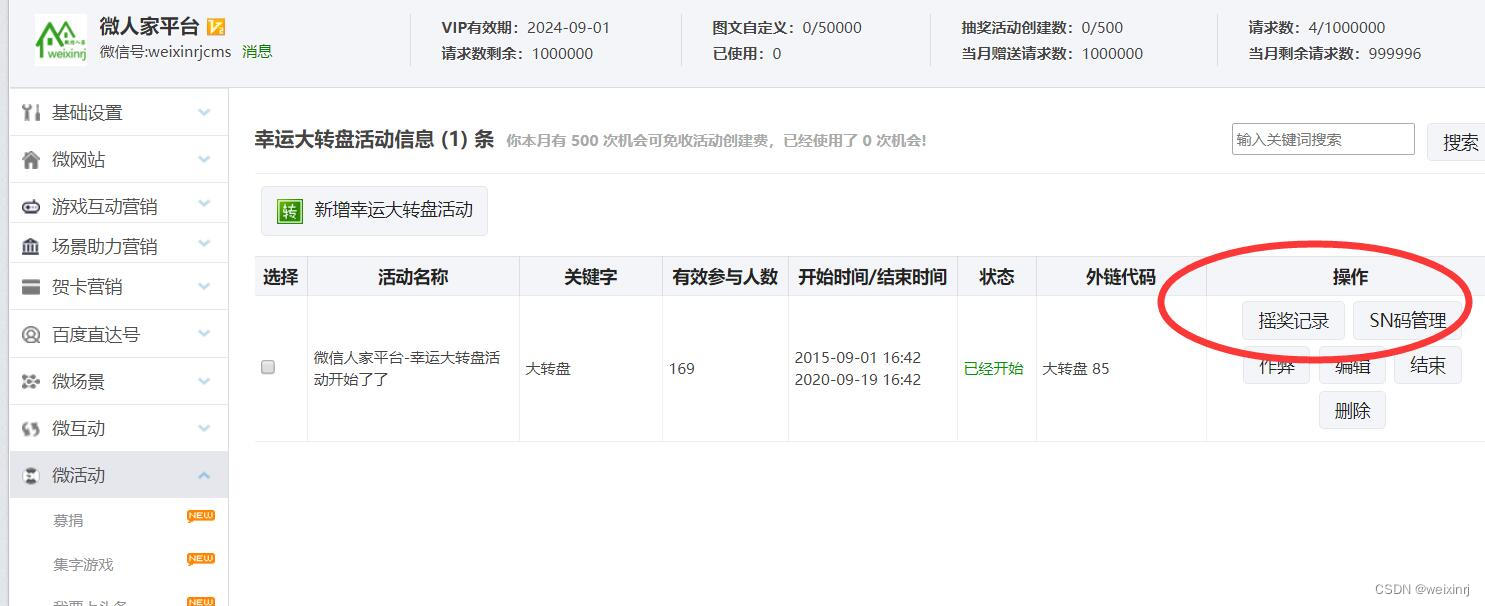This screenshot has width=1485, height=606.
Task: Expand the 微互动 chevron
Action: [x=204, y=428]
